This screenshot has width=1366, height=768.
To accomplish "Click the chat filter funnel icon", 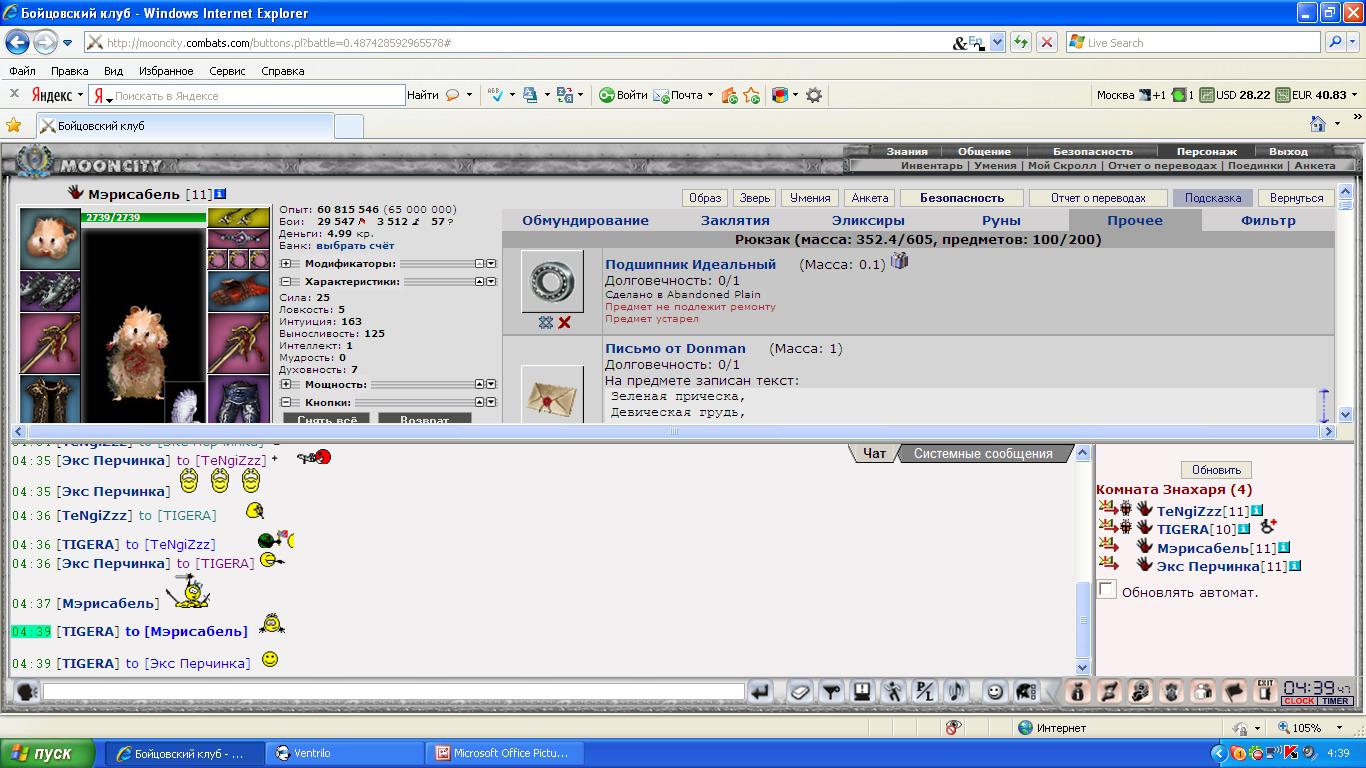I will pos(831,691).
